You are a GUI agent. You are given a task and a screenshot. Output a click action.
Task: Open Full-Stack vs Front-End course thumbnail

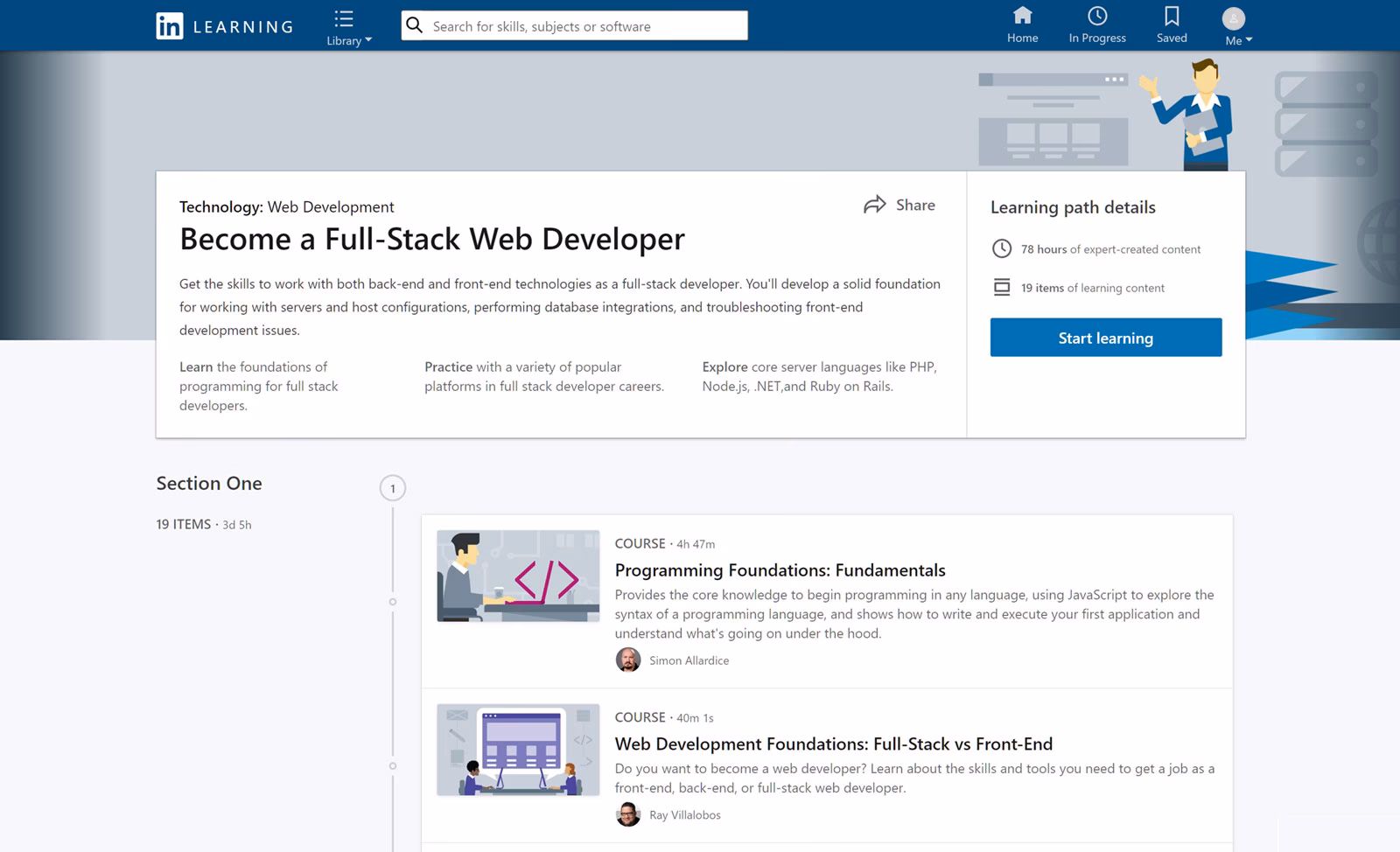point(518,750)
